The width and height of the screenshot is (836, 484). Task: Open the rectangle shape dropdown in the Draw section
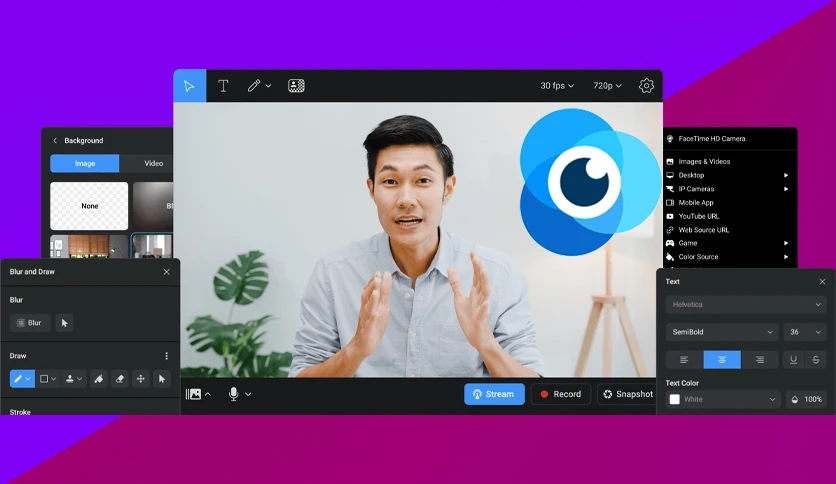pyautogui.click(x=48, y=379)
